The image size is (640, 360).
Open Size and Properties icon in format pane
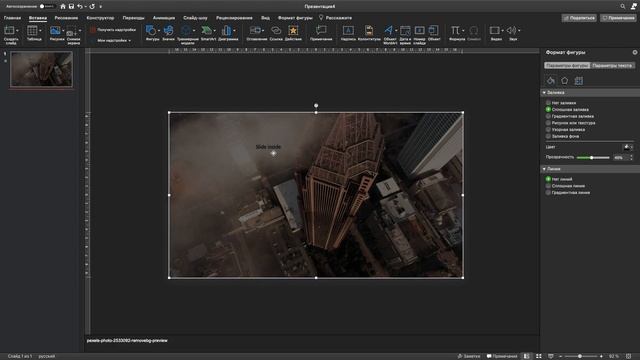pos(579,80)
